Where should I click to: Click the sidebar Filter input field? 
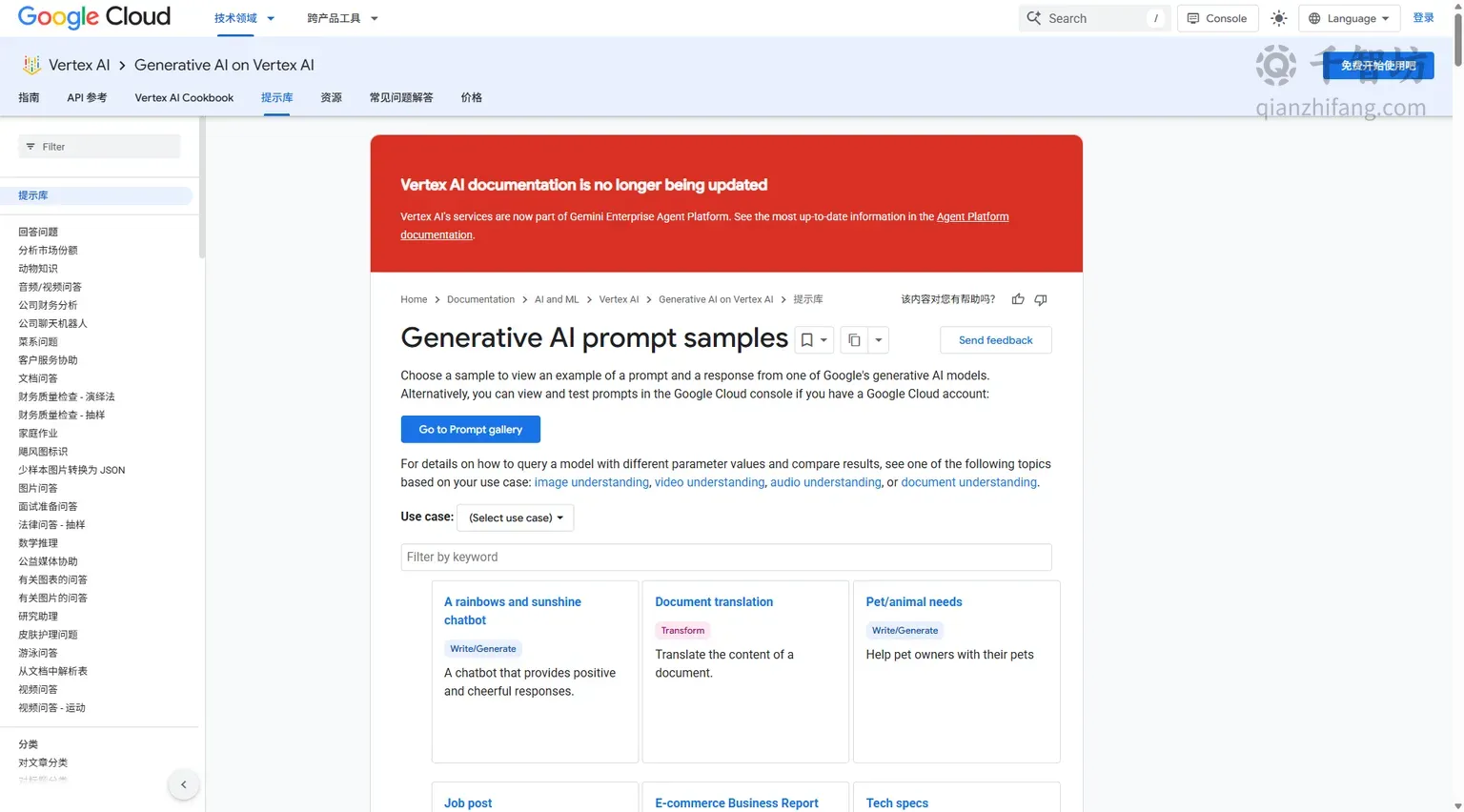(99, 146)
